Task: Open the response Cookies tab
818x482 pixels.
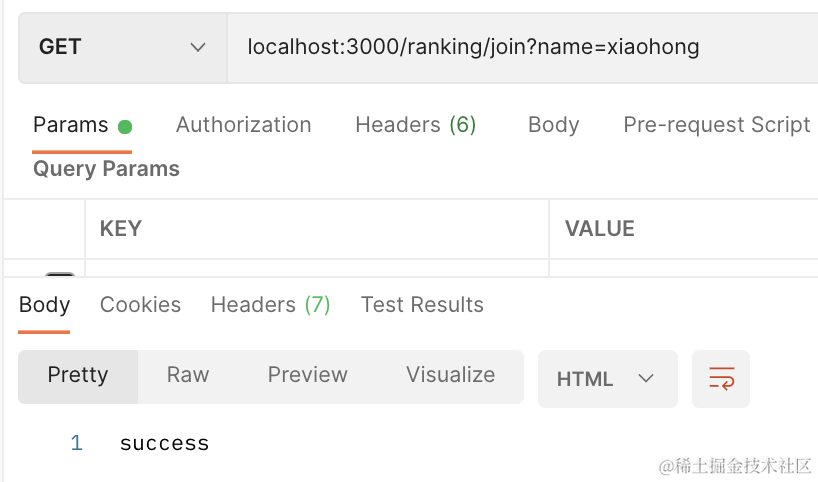Action: coord(140,305)
